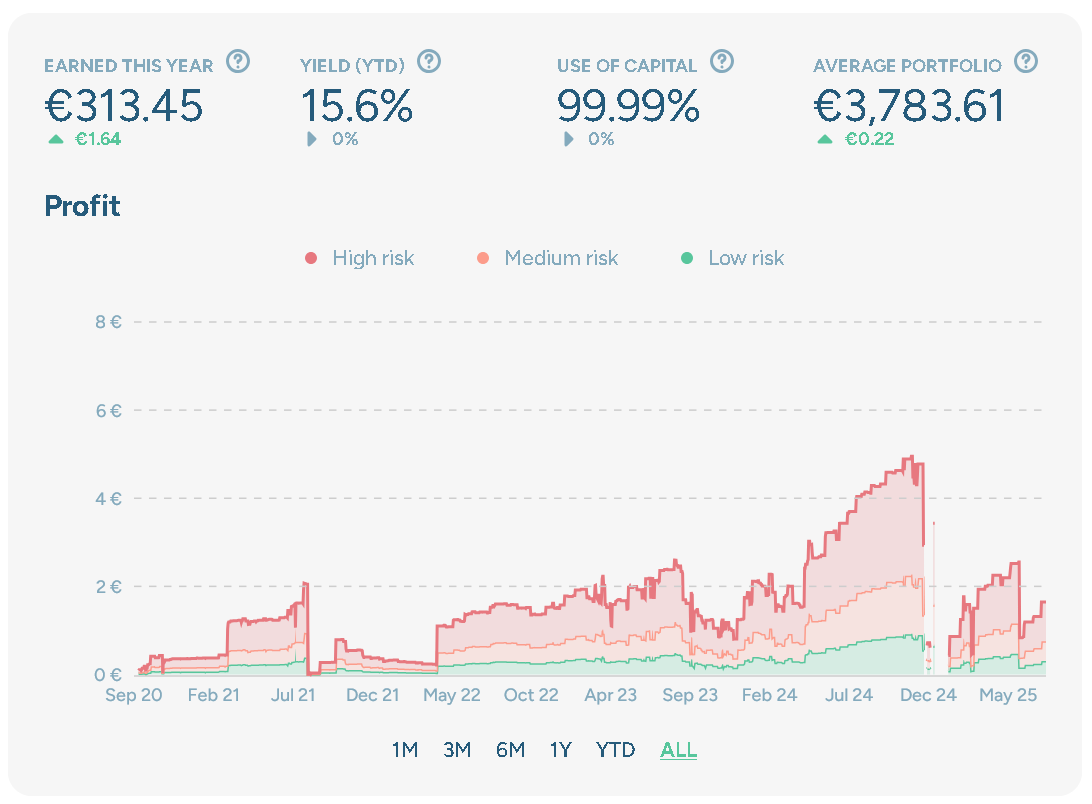Open the Use of Capital help icon

tap(722, 62)
